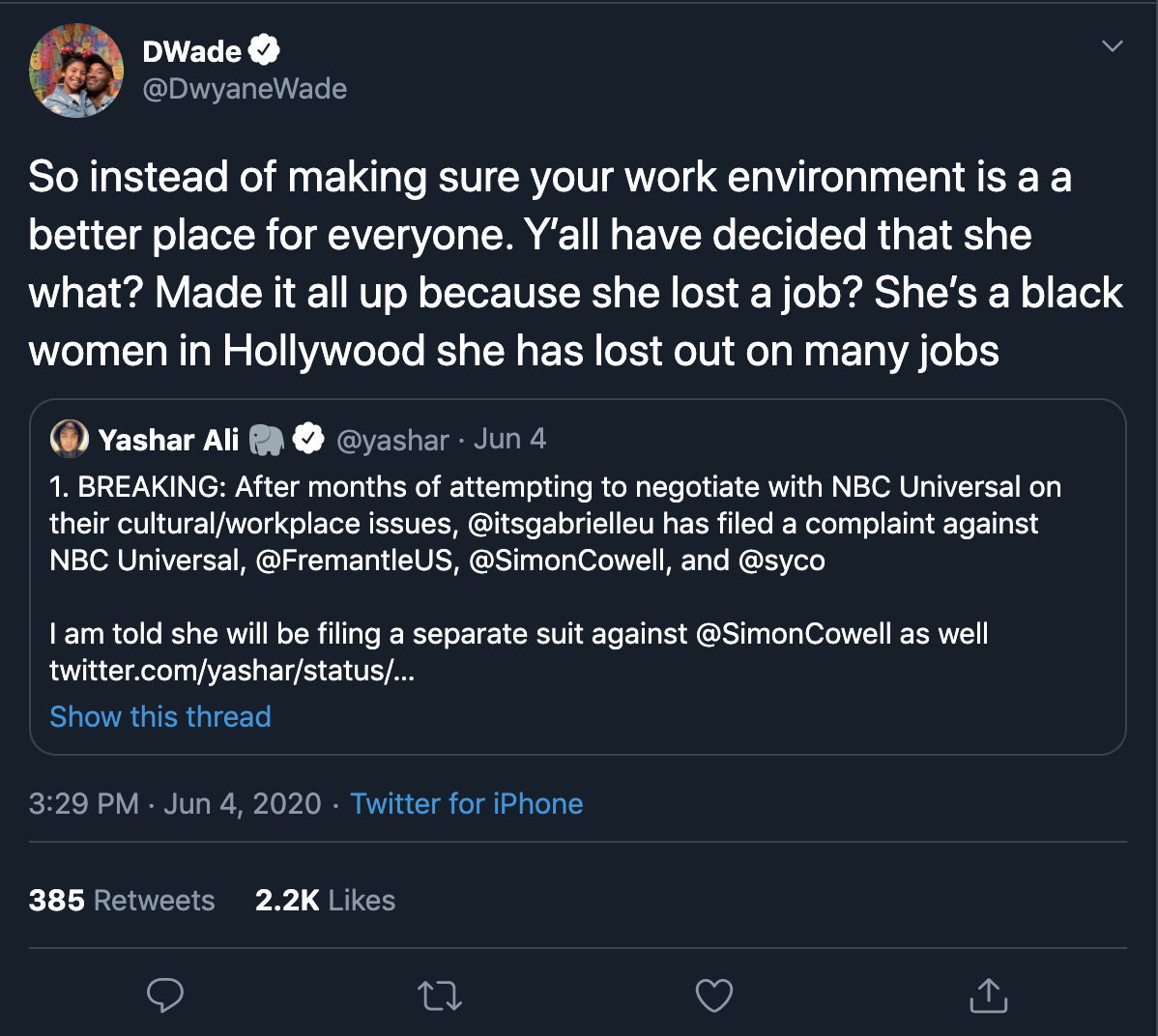Expand tweet options chevron menu
Screen dimensions: 1158x1036
(x=1113, y=46)
